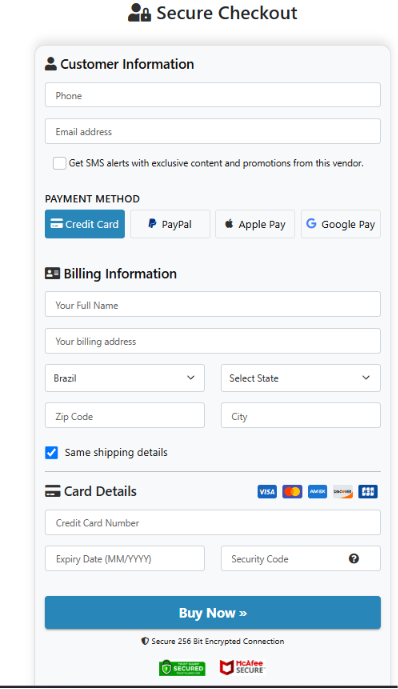Click the Buy Now button
The width and height of the screenshot is (398, 689).
213,613
